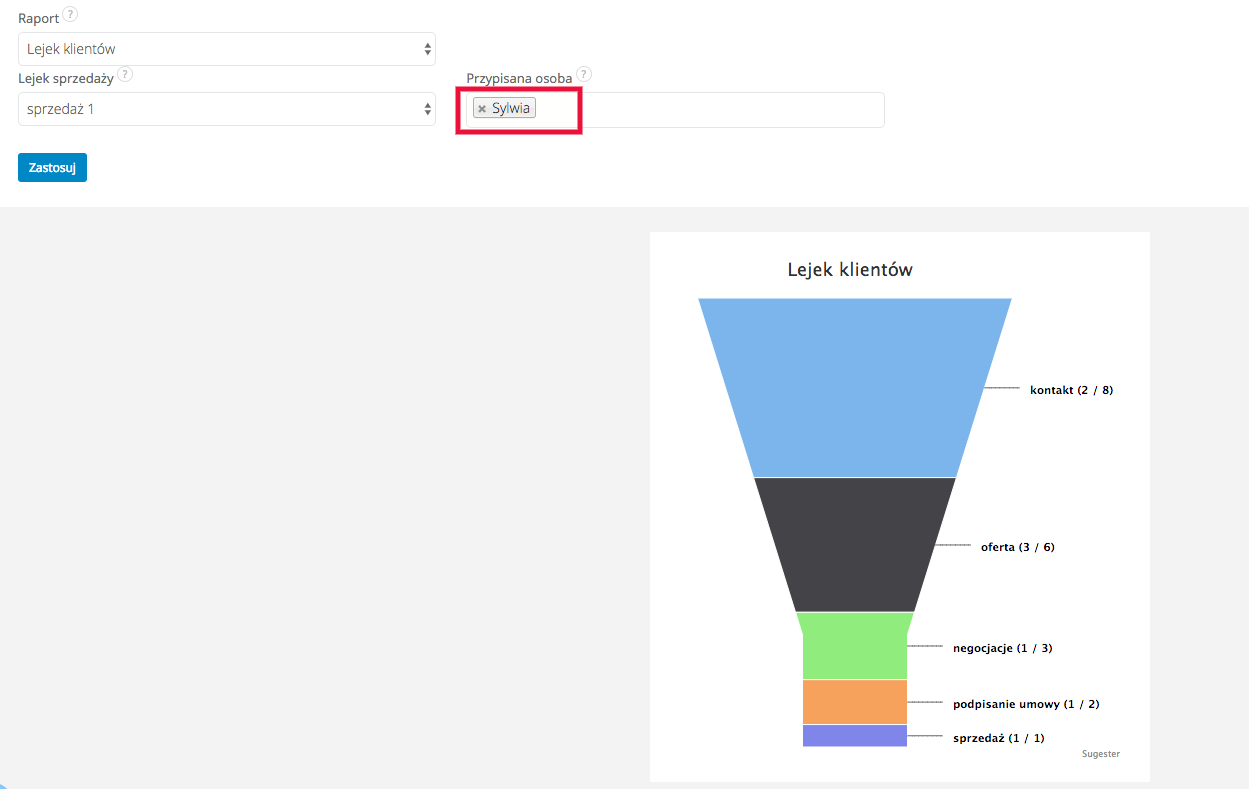
Task: Expand the Lejek sprzedaży dropdown showing sprzedaż 1
Action: pyautogui.click(x=227, y=109)
